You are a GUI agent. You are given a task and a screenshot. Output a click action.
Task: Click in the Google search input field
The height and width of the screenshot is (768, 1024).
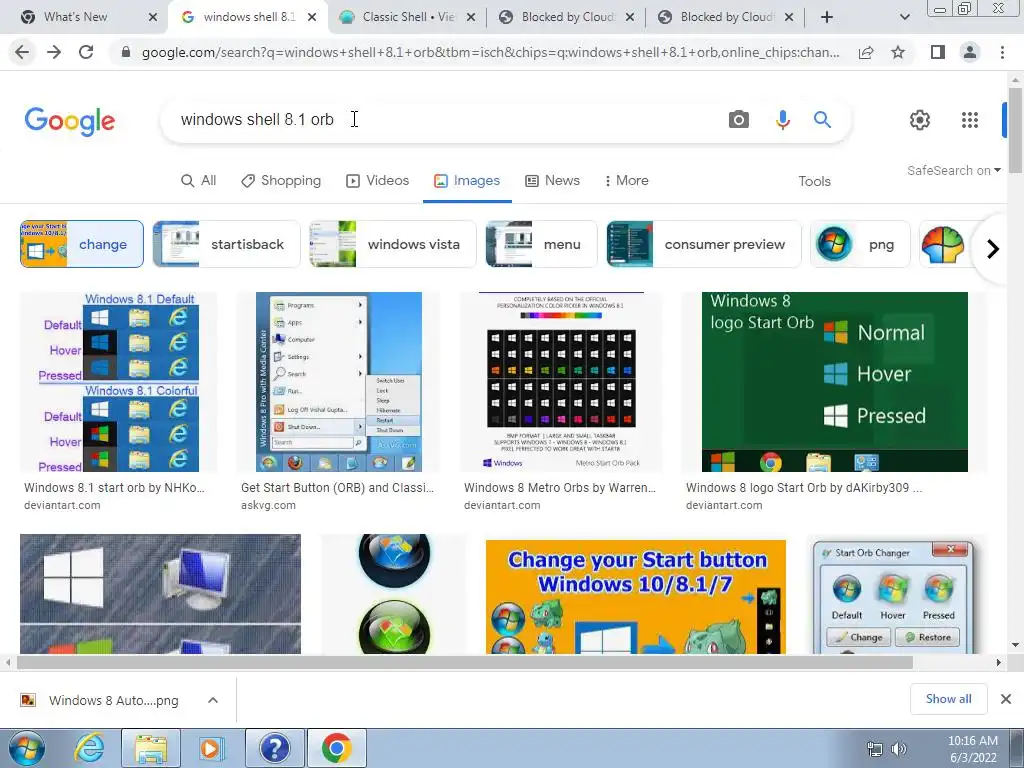444,120
